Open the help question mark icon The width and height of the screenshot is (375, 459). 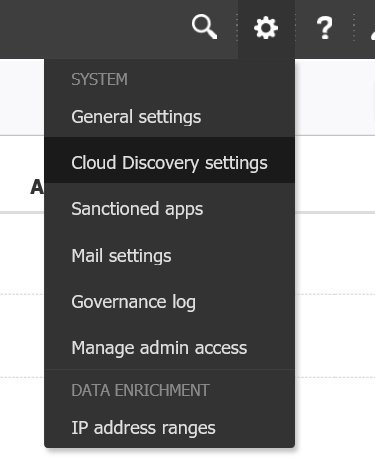(324, 28)
